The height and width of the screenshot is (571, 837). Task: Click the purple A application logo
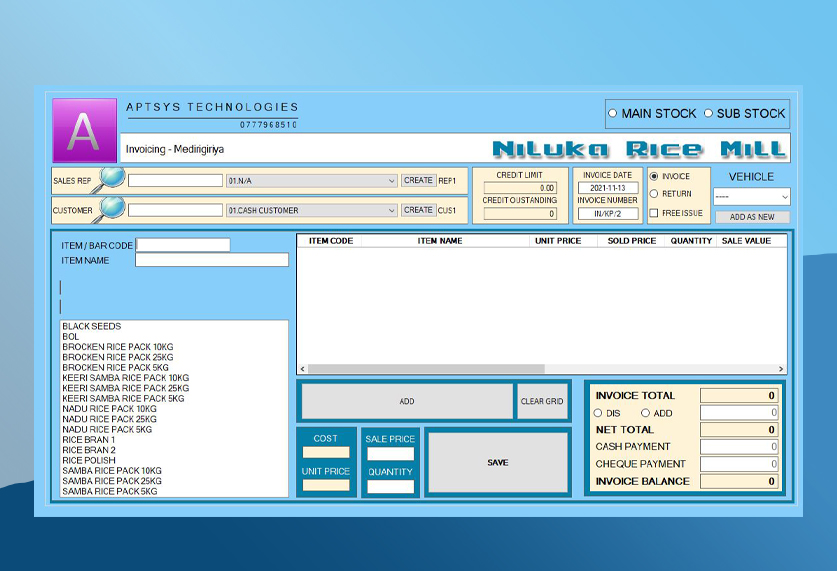click(84, 130)
